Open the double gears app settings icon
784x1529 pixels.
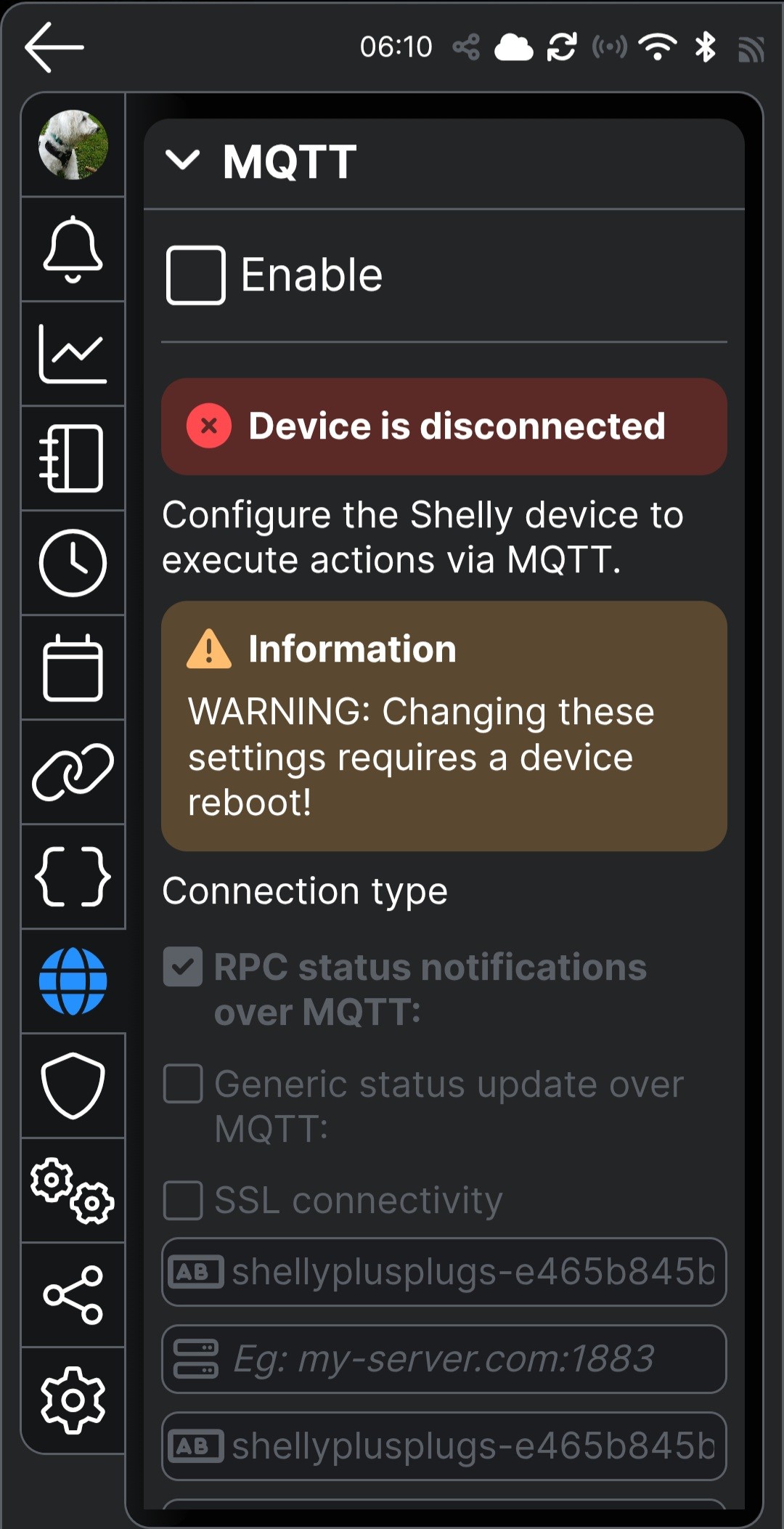click(x=73, y=1191)
